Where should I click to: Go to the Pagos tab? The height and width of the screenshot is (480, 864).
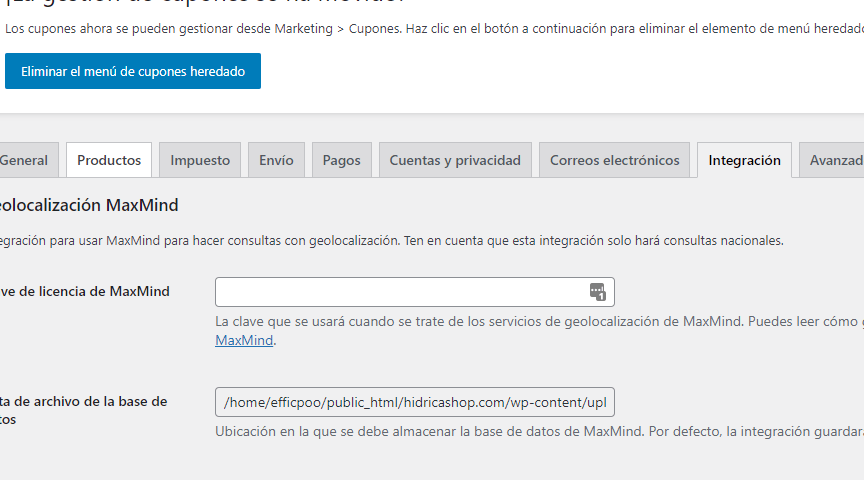[x=342, y=160]
